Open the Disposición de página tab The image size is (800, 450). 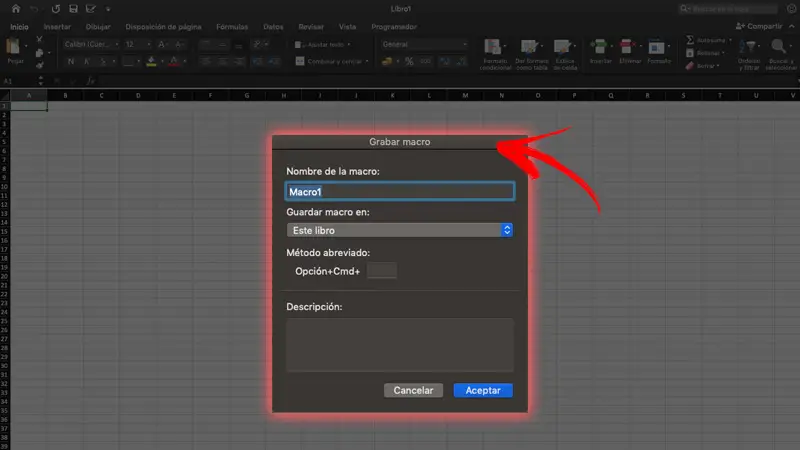click(x=163, y=27)
